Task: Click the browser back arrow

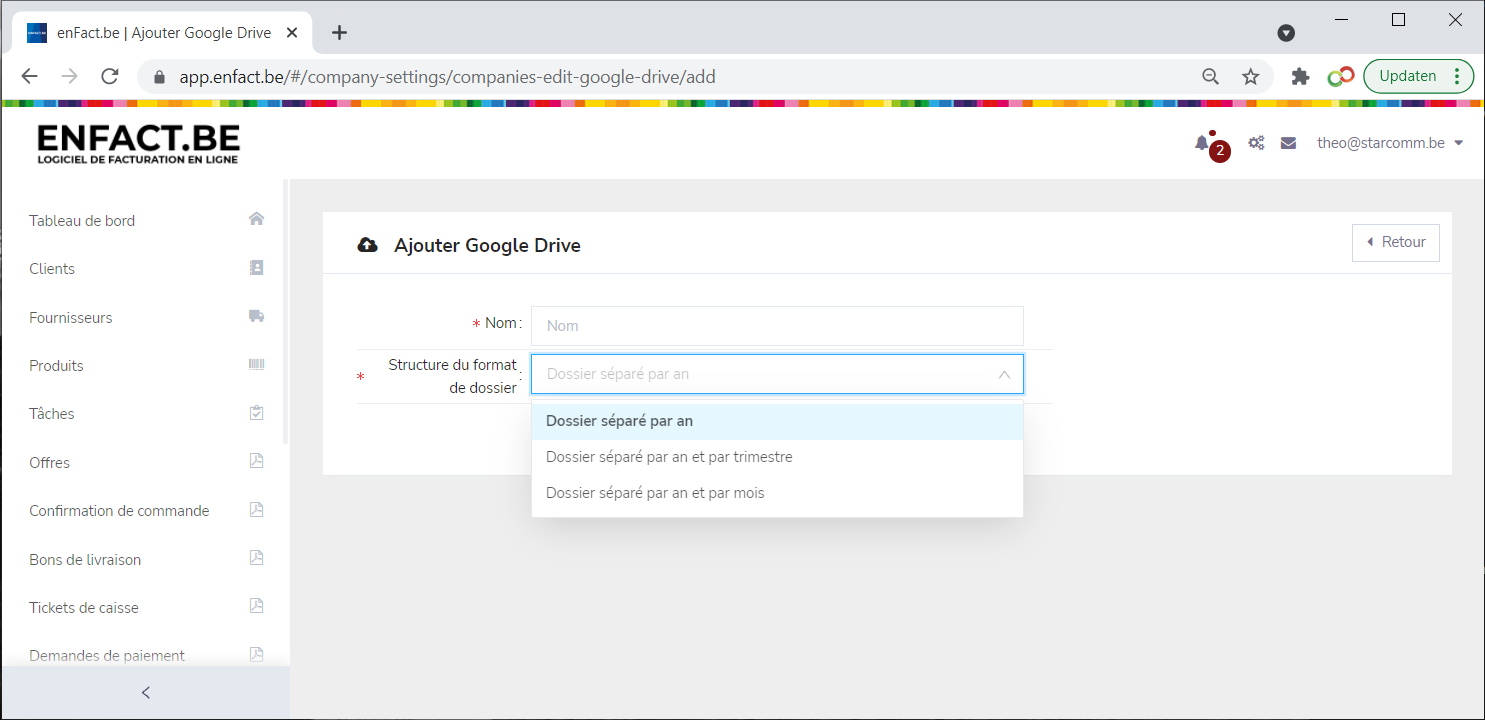Action: click(29, 77)
